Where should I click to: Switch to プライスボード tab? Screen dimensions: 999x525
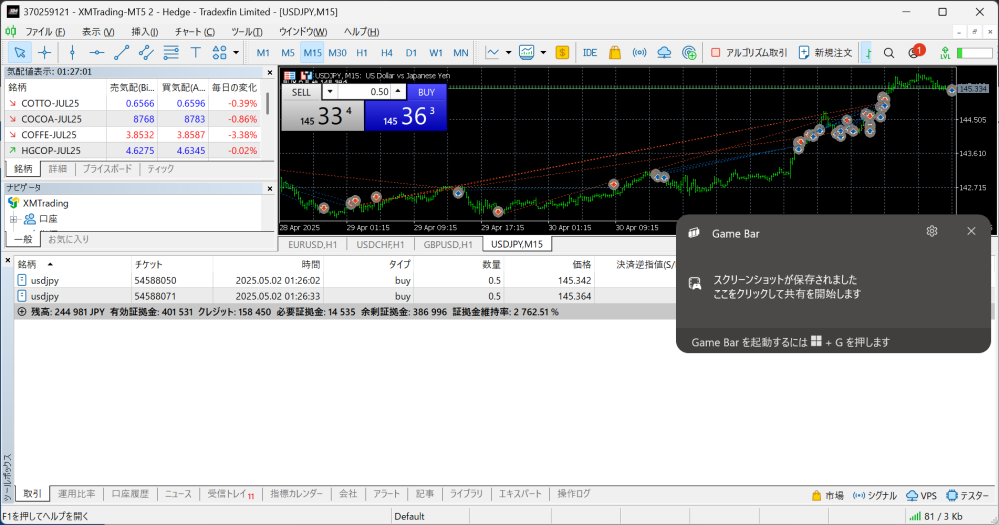click(107, 169)
